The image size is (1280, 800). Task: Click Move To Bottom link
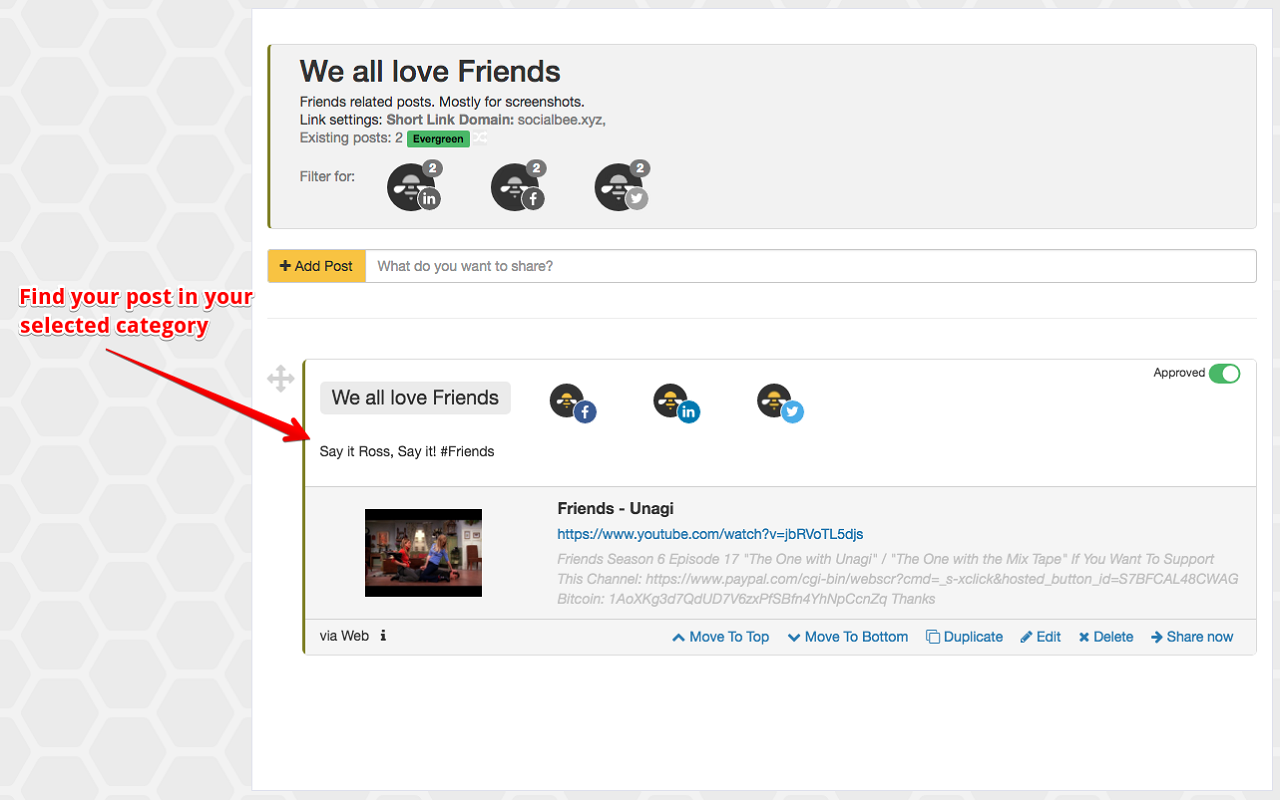pyautogui.click(x=848, y=637)
